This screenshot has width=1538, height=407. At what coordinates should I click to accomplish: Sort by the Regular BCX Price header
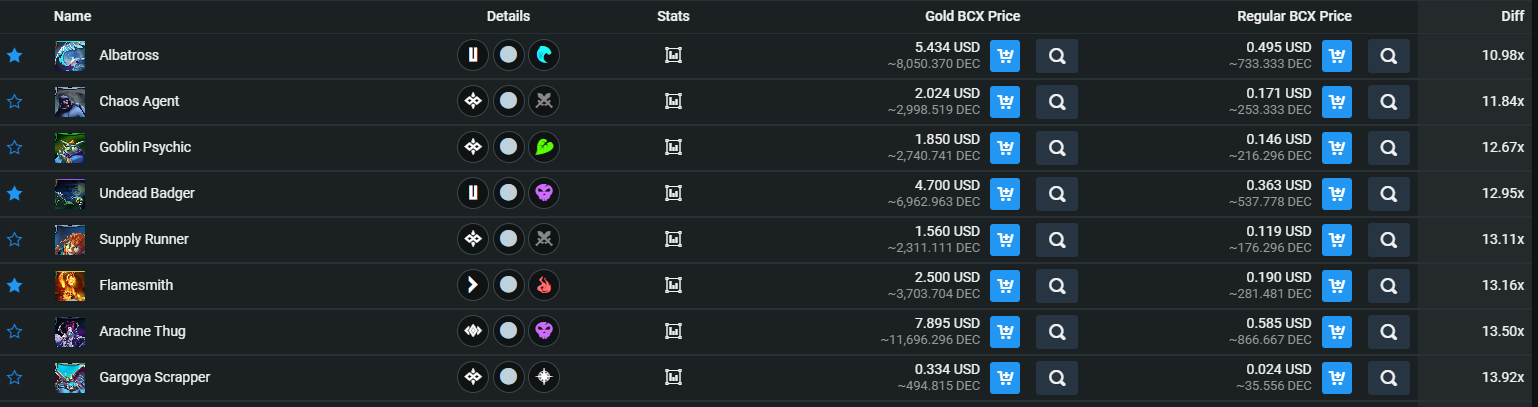coord(1294,16)
